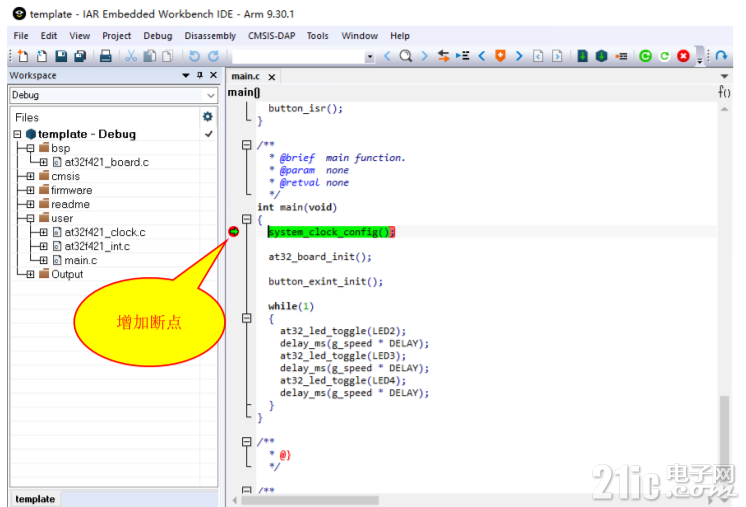Toggle bookmark with orange shield icon
Image resolution: width=746 pixels, height=507 pixels.
500,56
